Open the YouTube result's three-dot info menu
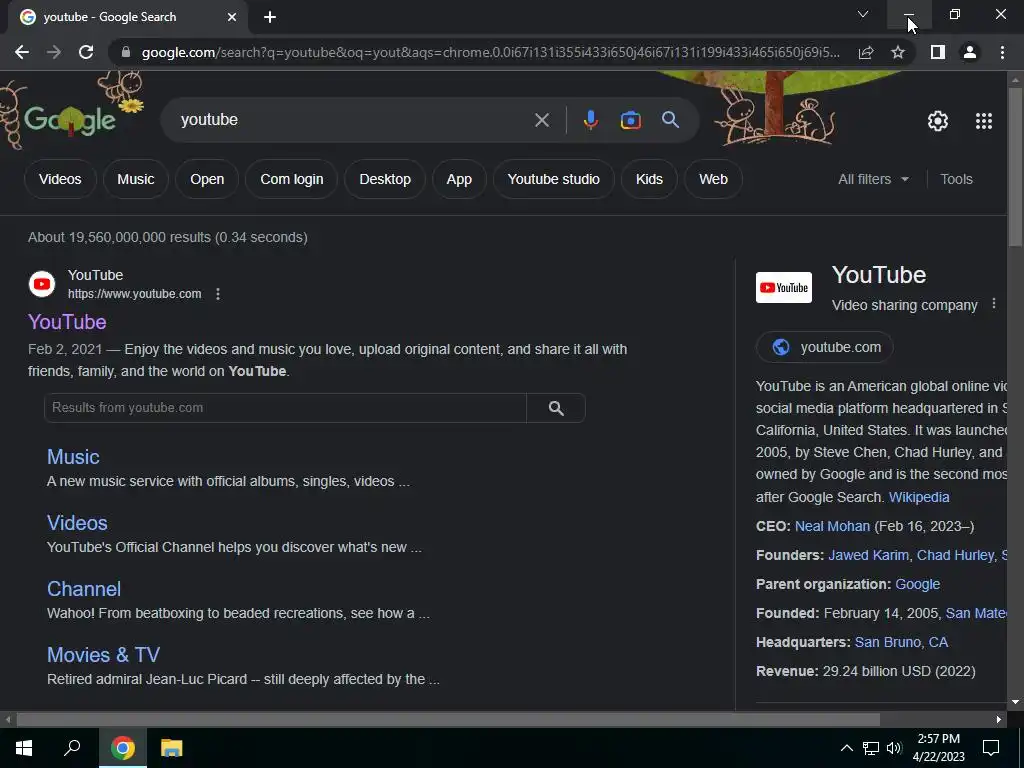The width and height of the screenshot is (1024, 768). (x=218, y=294)
